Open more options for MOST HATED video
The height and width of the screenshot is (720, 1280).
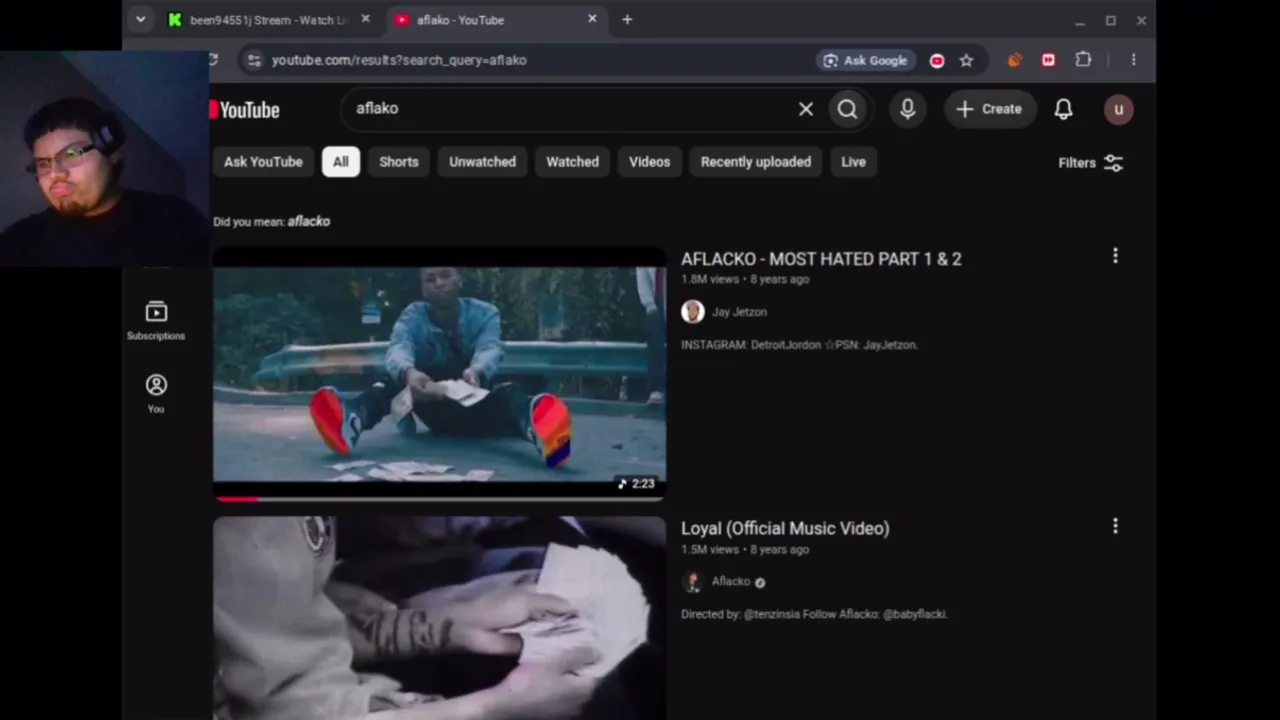coord(1115,256)
